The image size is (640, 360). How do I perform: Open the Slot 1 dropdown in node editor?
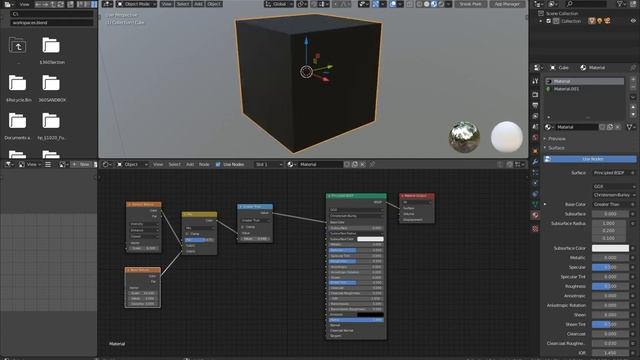[268, 164]
